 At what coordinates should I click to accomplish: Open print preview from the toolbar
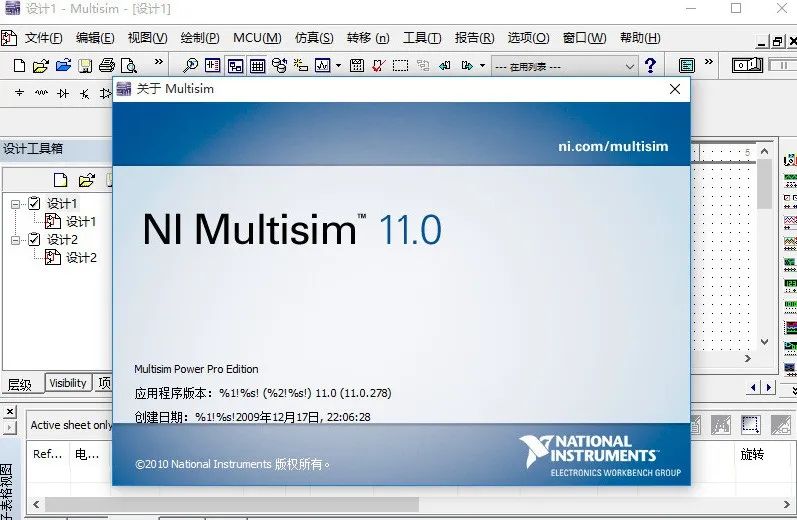[129, 66]
